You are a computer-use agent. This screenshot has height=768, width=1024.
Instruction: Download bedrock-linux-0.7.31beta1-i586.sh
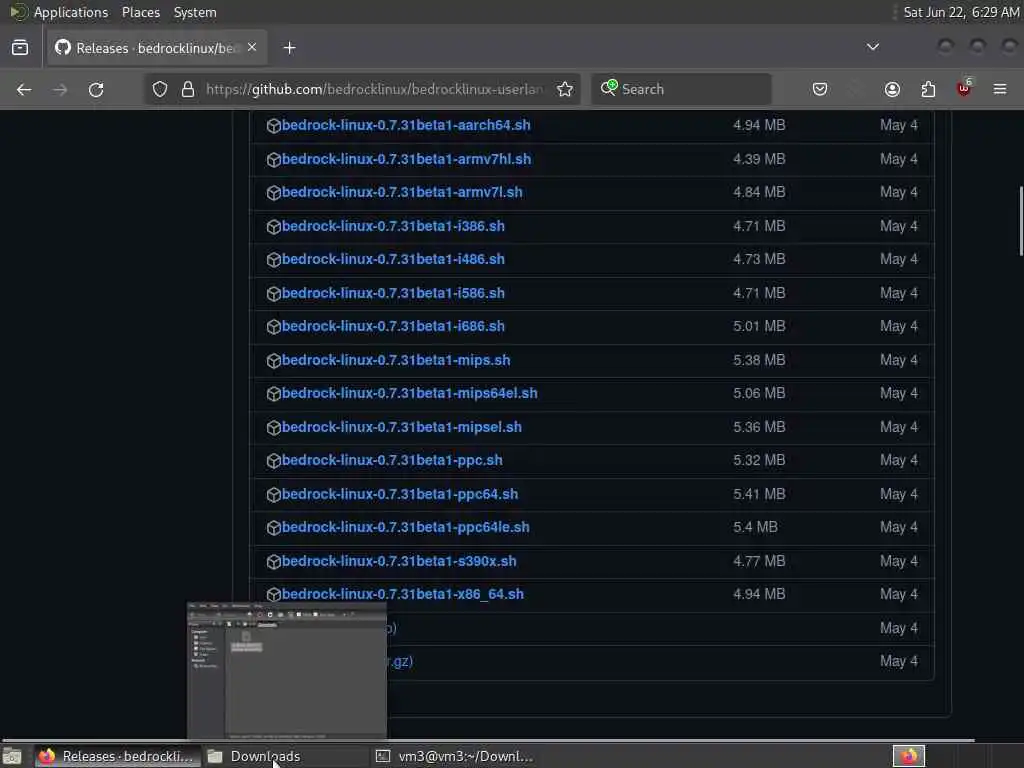coord(393,293)
